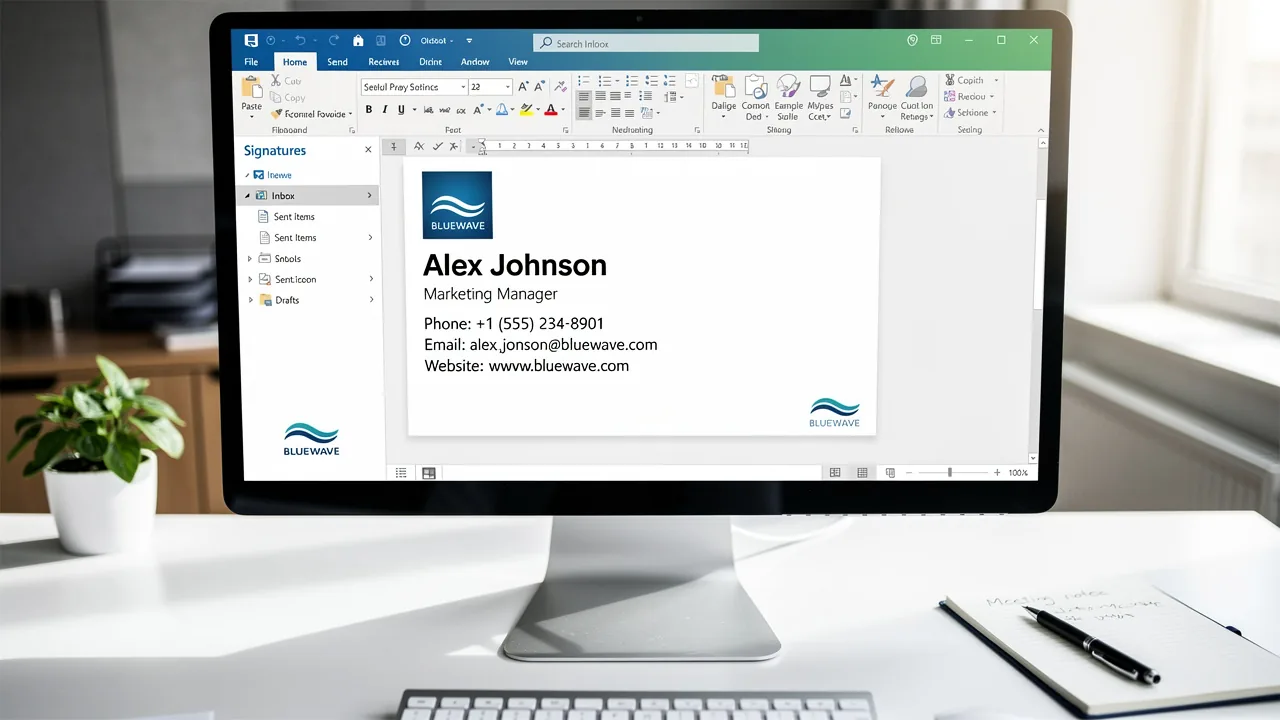The image size is (1280, 720).
Task: Click the Copy icon in ribbon
Action: (x=276, y=97)
